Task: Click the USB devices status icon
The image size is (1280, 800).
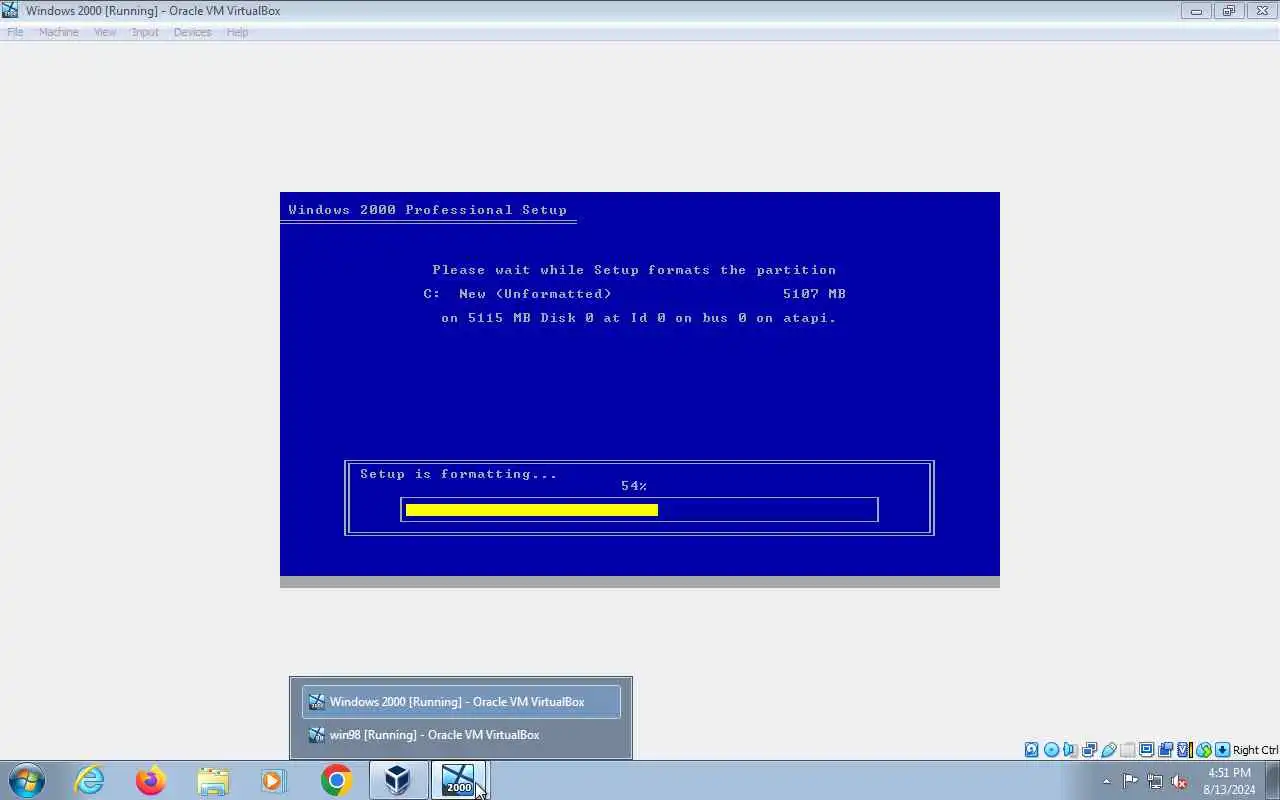Action: click(1108, 749)
